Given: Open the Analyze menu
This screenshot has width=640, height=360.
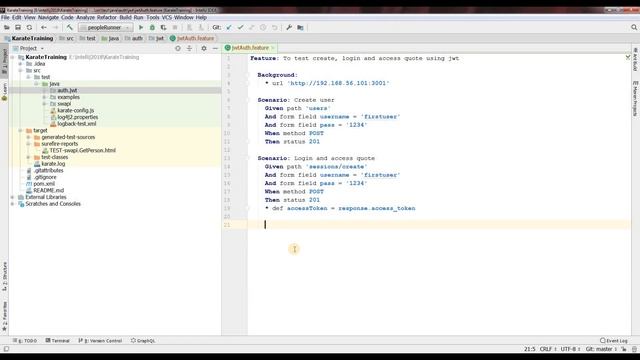Looking at the screenshot, I should pos(85,18).
